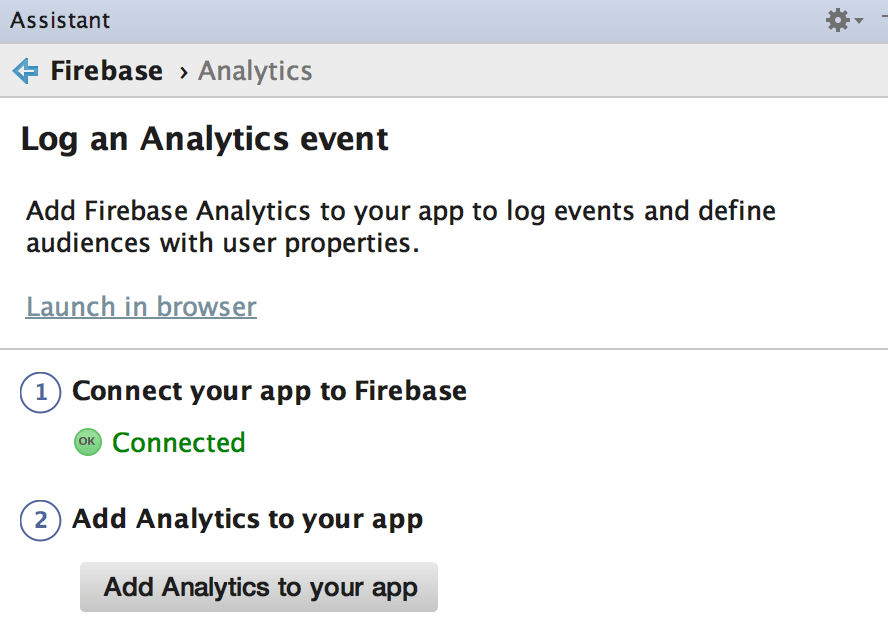Select the step 2 Add Analytics heading
888x632 pixels.
[x=247, y=519]
